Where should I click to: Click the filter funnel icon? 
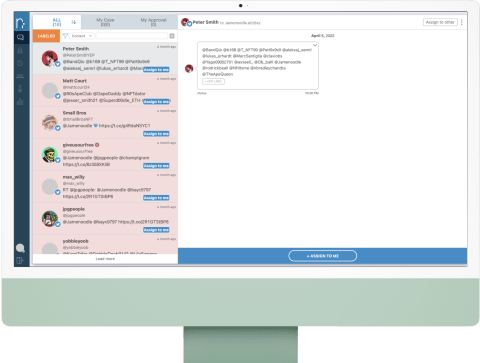coord(65,36)
